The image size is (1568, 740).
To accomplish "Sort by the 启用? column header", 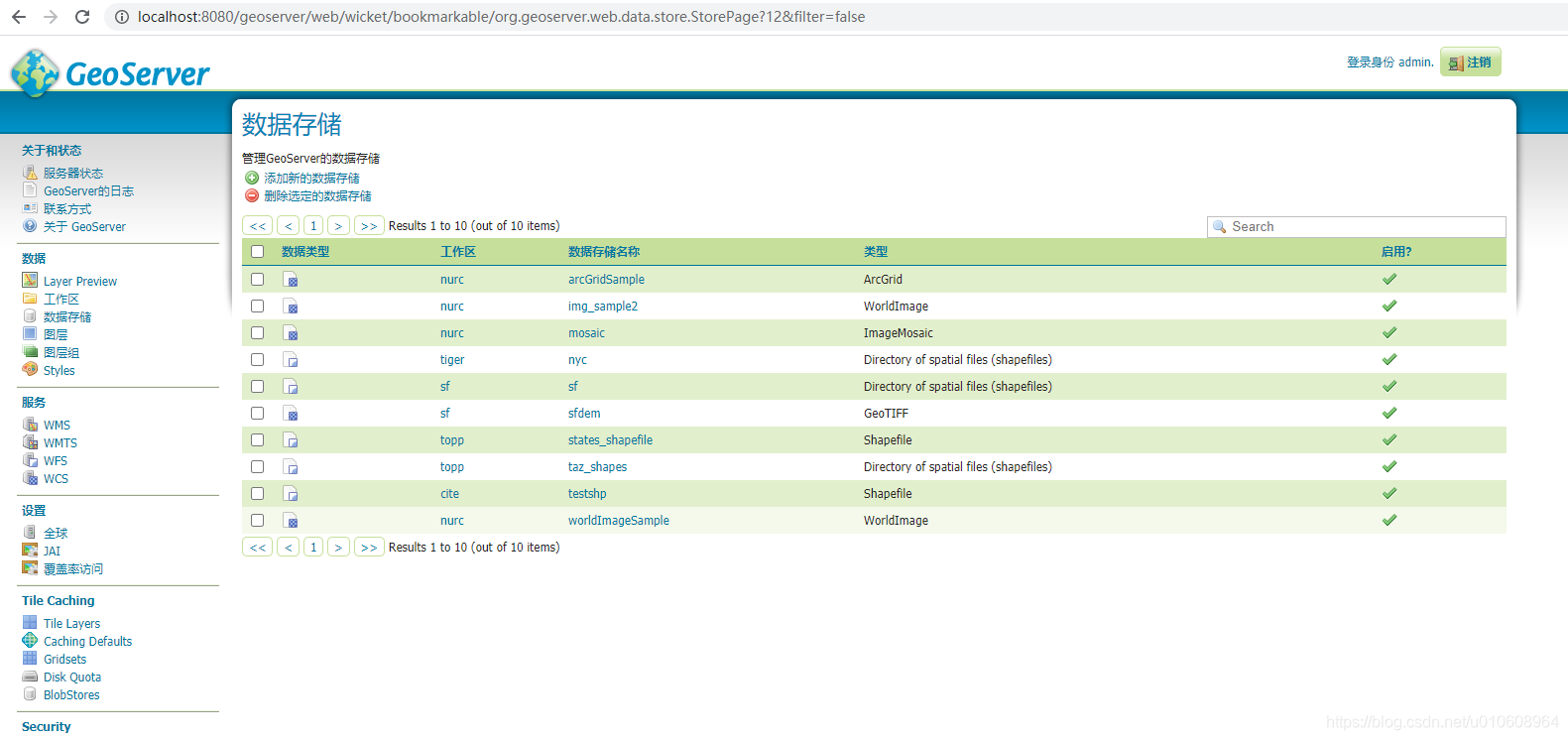I will [1396, 252].
